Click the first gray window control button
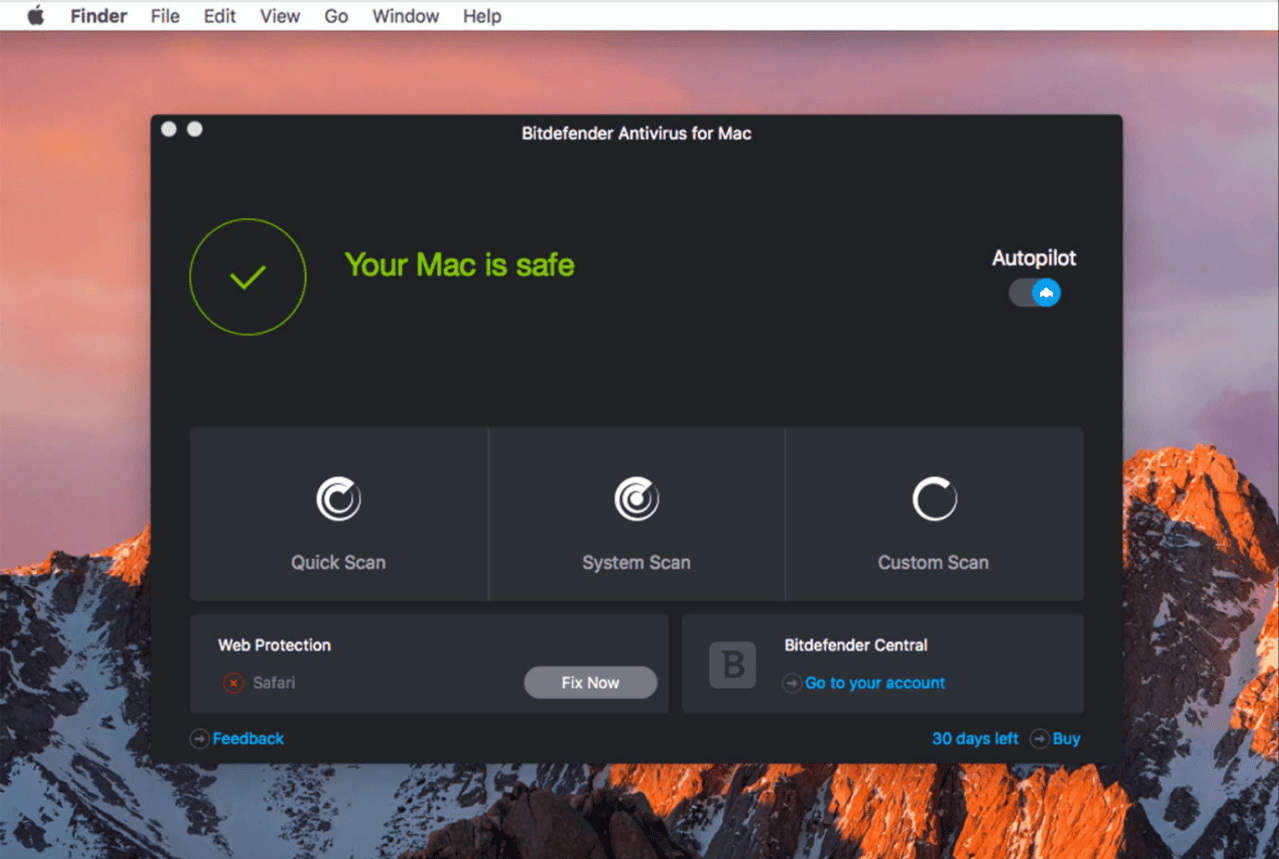Viewport: 1279px width, 859px height. click(x=169, y=129)
